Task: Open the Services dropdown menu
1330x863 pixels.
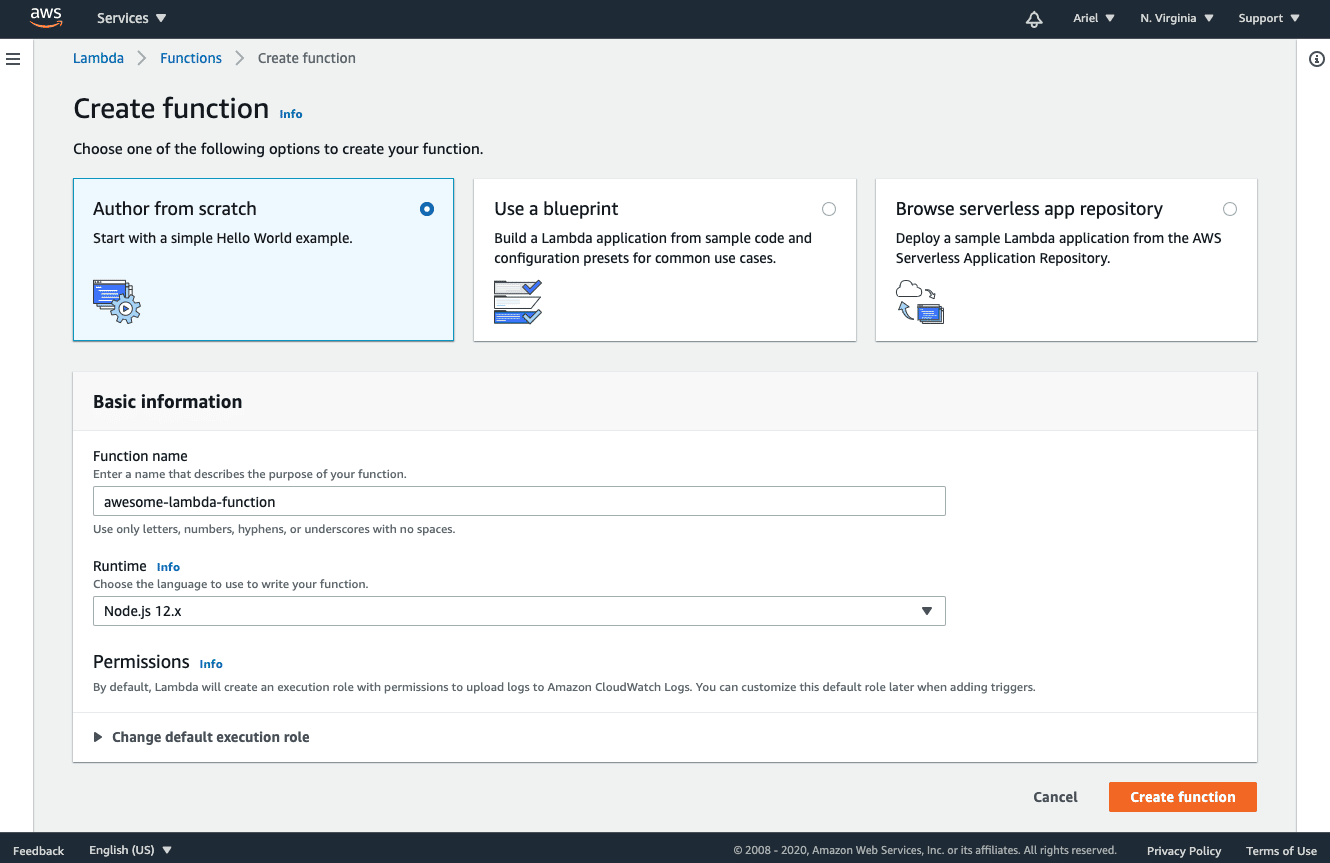Action: point(132,18)
